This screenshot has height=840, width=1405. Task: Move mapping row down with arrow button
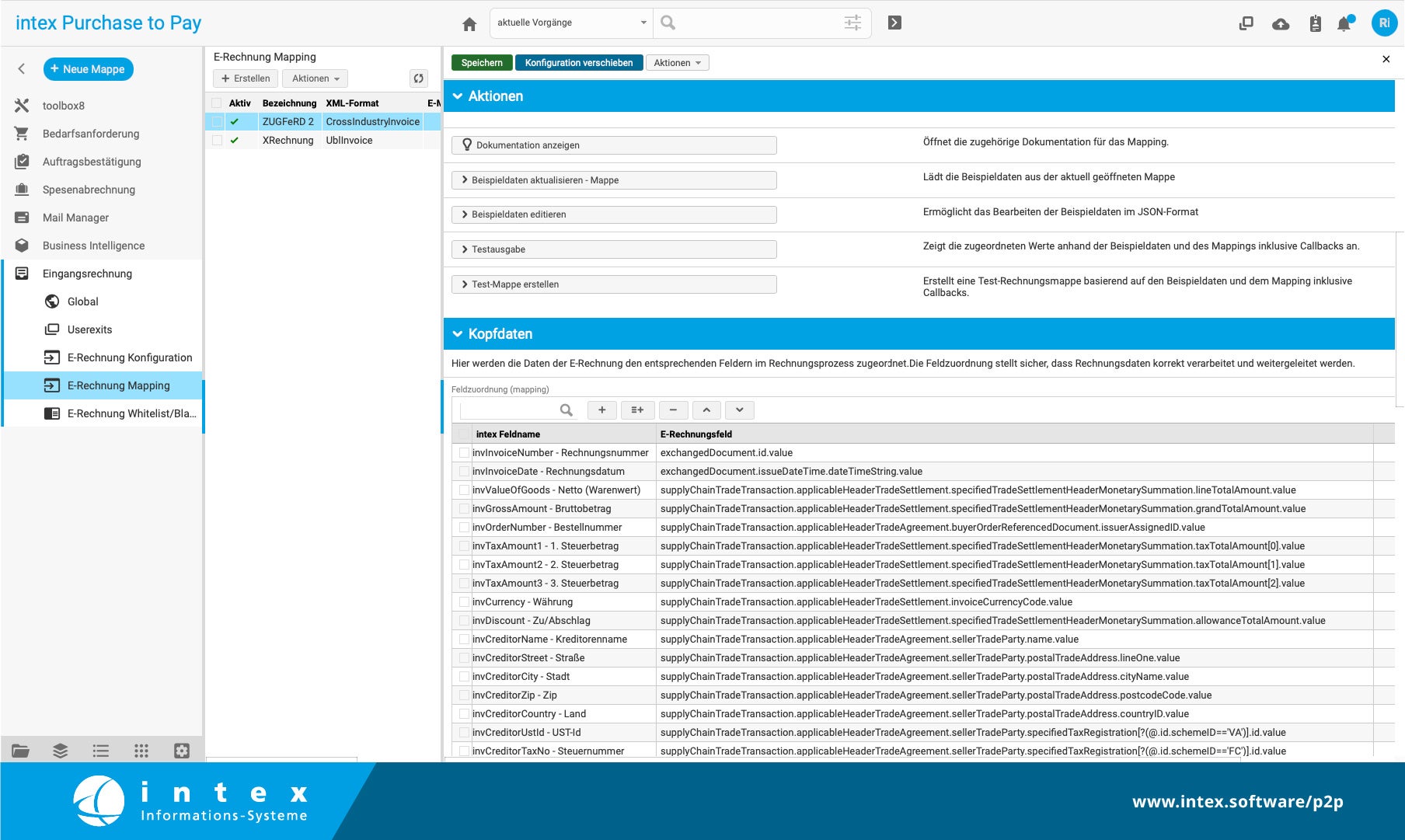[740, 410]
